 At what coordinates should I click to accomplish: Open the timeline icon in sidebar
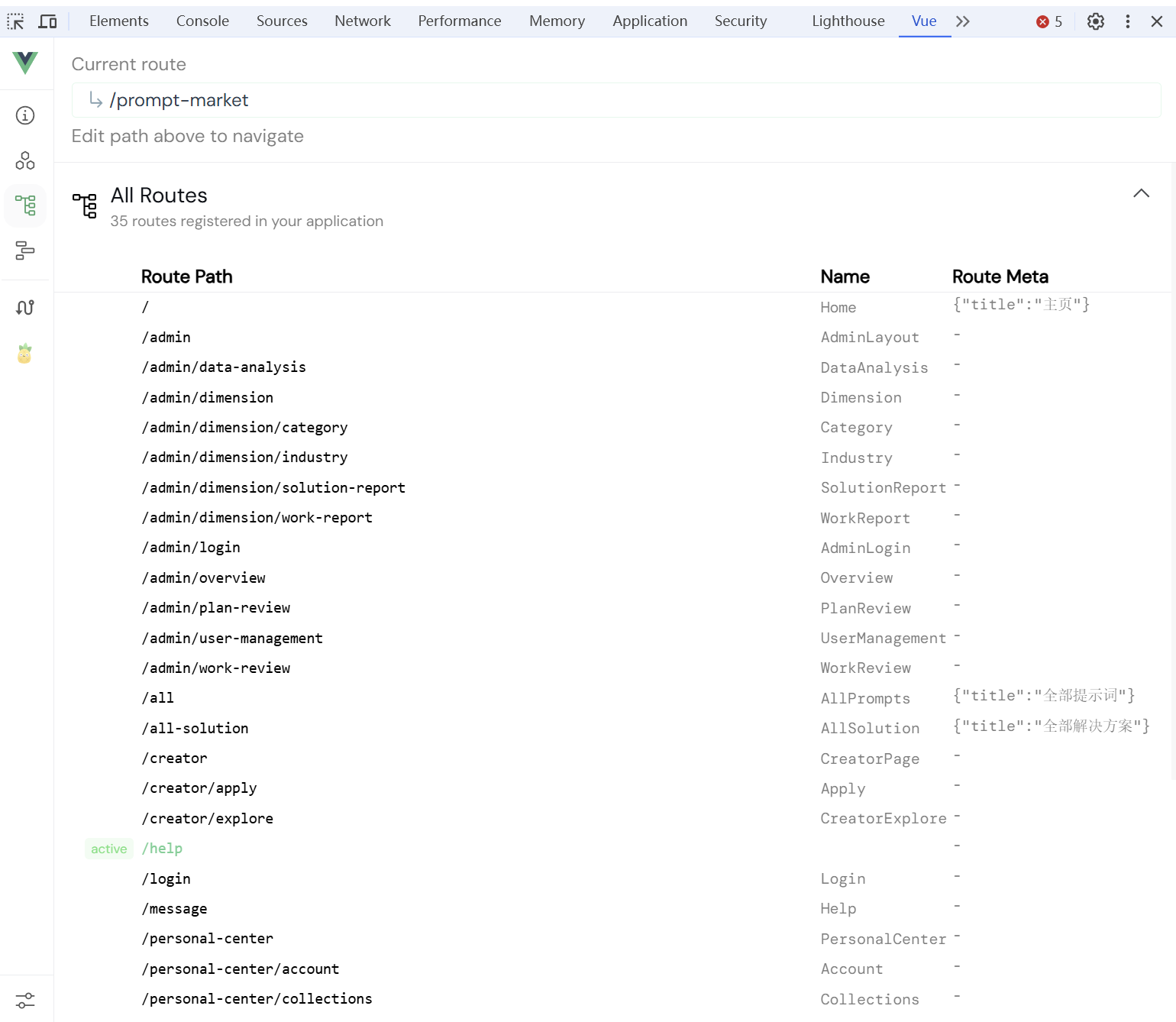25,251
